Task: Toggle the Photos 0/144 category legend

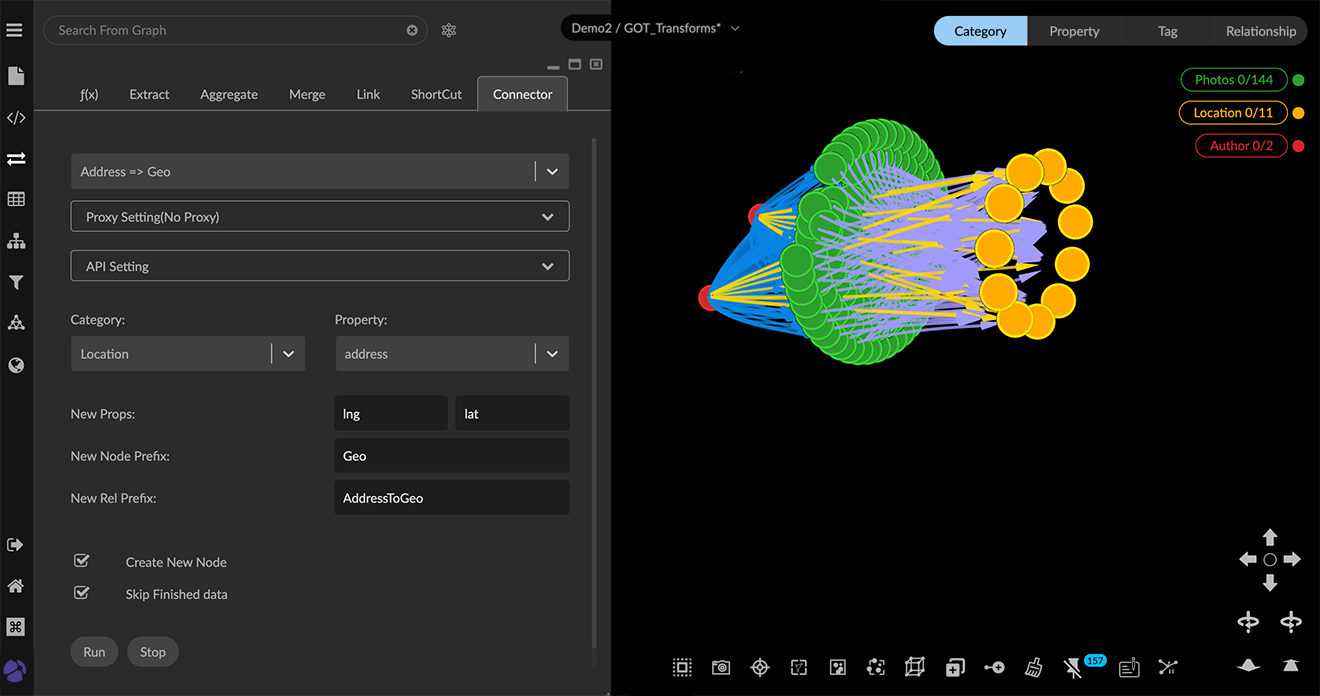Action: click(x=1233, y=80)
